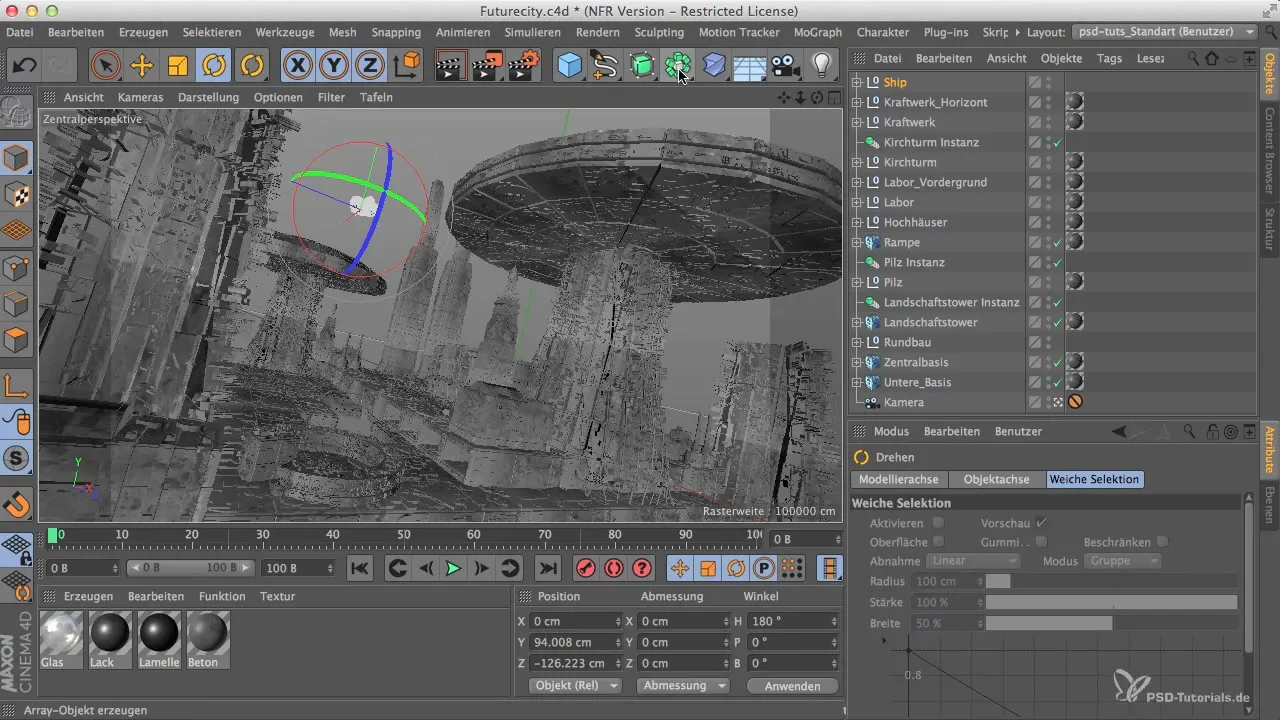
Task: Toggle the X axis lock
Action: tap(298, 66)
